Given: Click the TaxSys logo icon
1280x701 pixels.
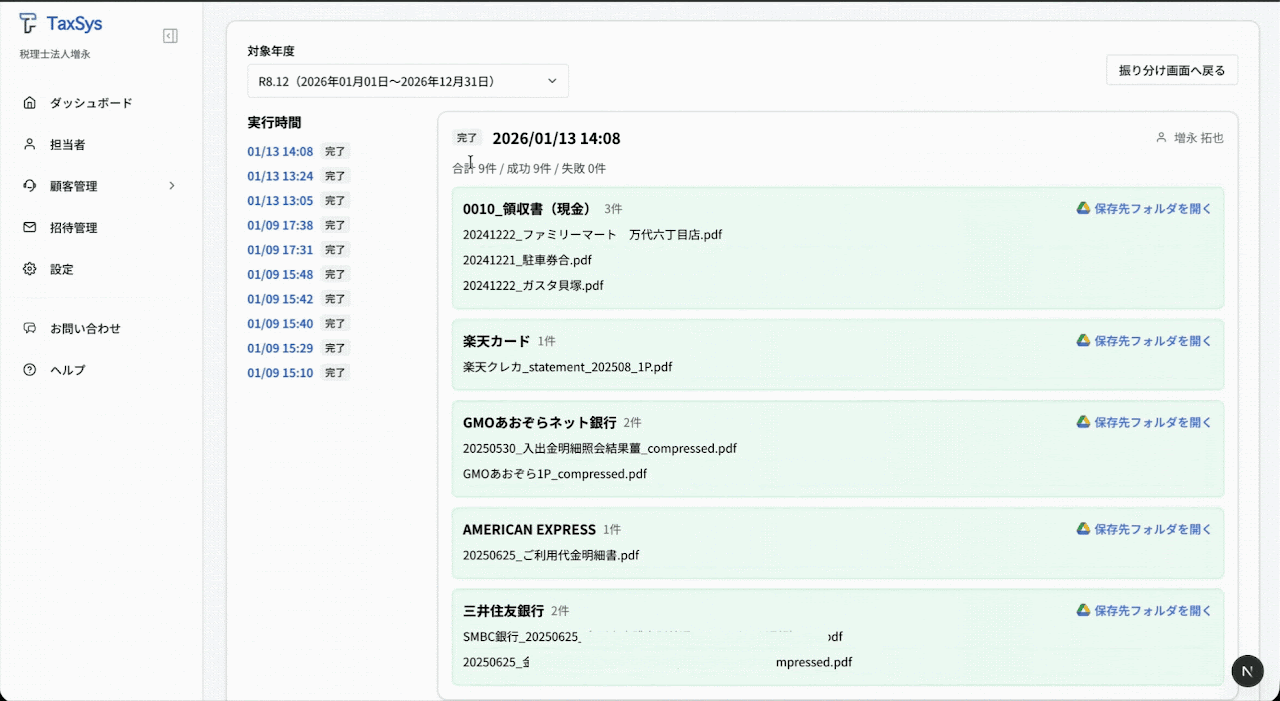Looking at the screenshot, I should [x=29, y=24].
